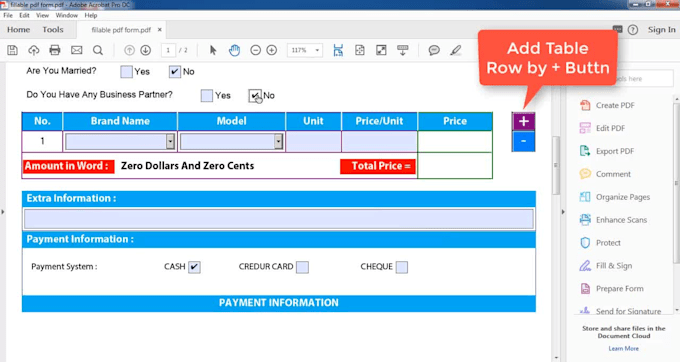Image resolution: width=680 pixels, height=362 pixels.
Task: Remove table row with blue minus button
Action: pos(523,141)
